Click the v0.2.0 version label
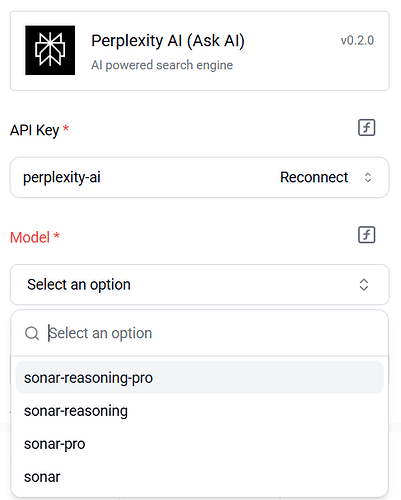 357,41
